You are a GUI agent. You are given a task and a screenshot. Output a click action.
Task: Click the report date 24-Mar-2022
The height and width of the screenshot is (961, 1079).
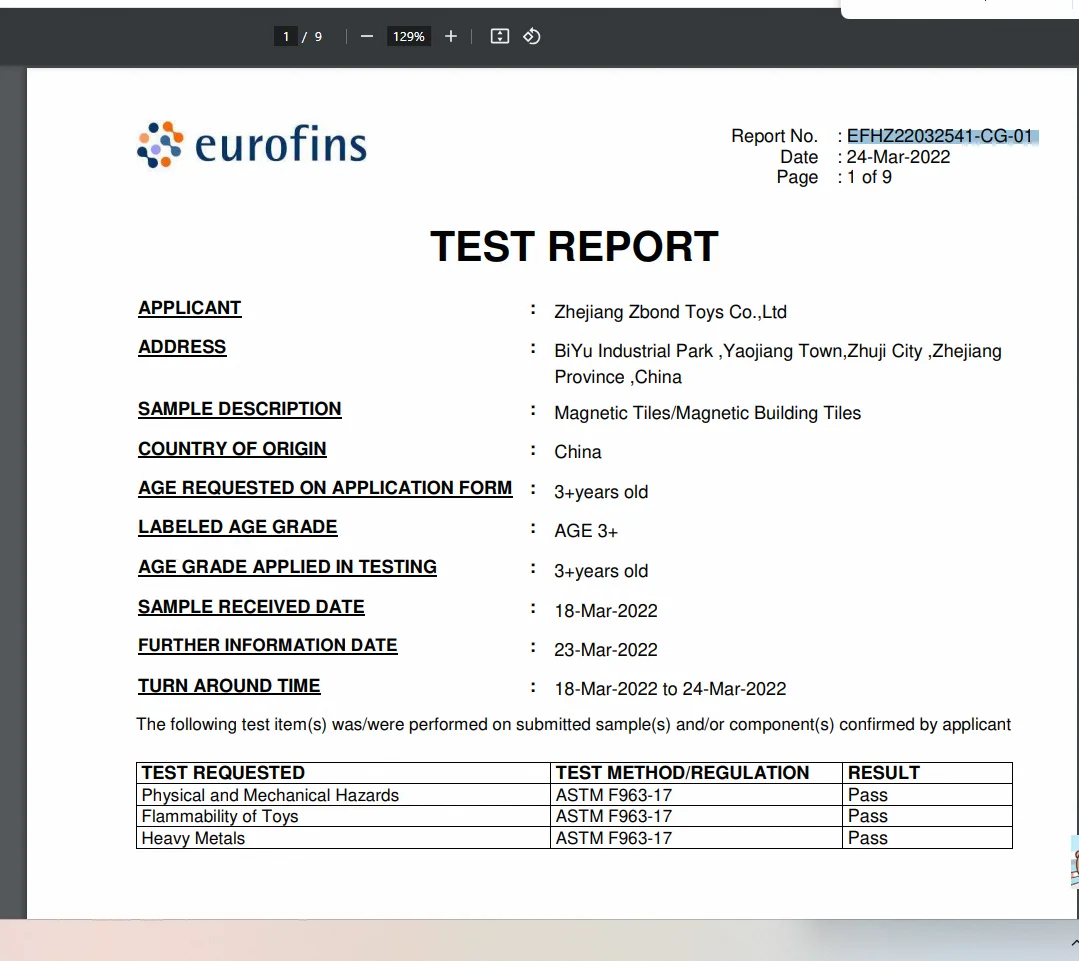pos(898,157)
